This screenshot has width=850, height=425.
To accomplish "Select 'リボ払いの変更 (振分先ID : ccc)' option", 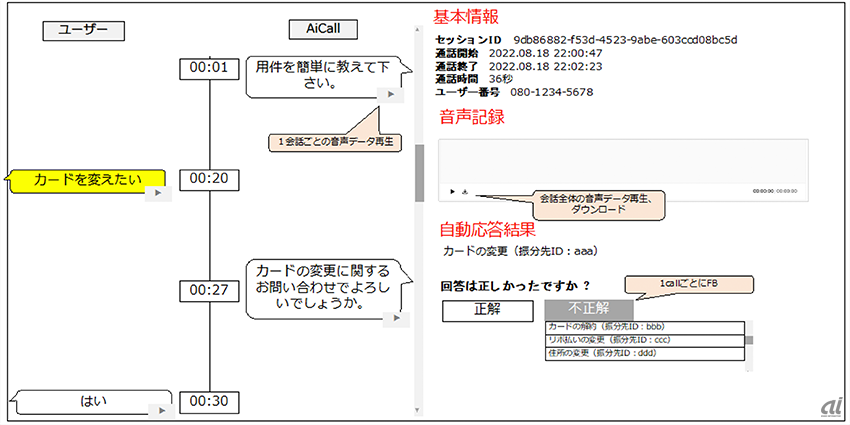I will point(645,341).
